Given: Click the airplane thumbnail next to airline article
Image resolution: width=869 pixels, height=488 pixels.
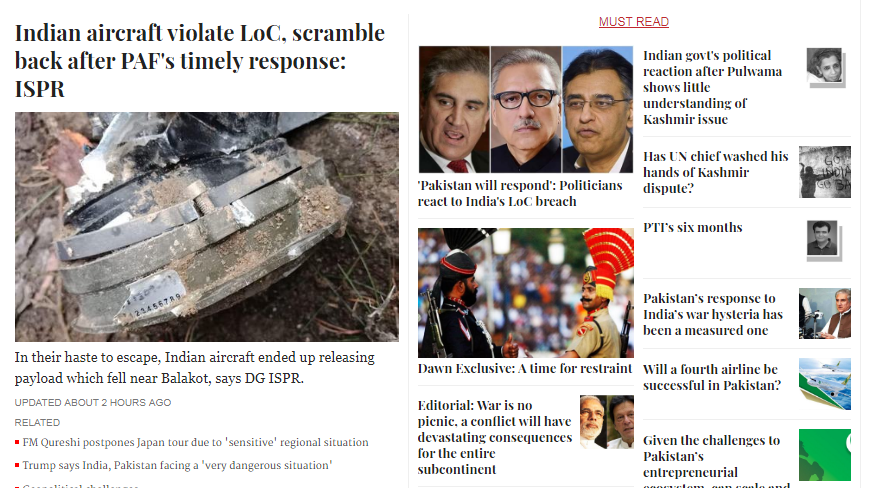Looking at the screenshot, I should point(825,384).
